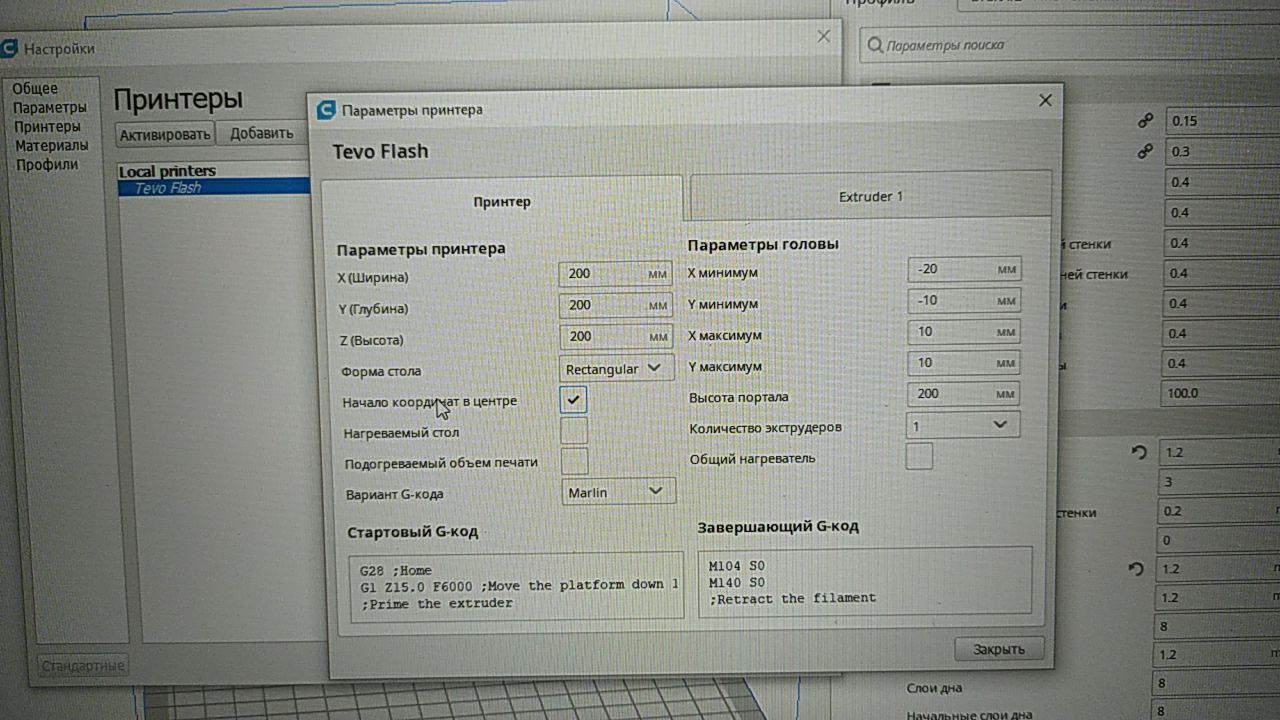The image size is (1280, 720).
Task: Open the Форма стола Rectangular dropdown
Action: [617, 368]
